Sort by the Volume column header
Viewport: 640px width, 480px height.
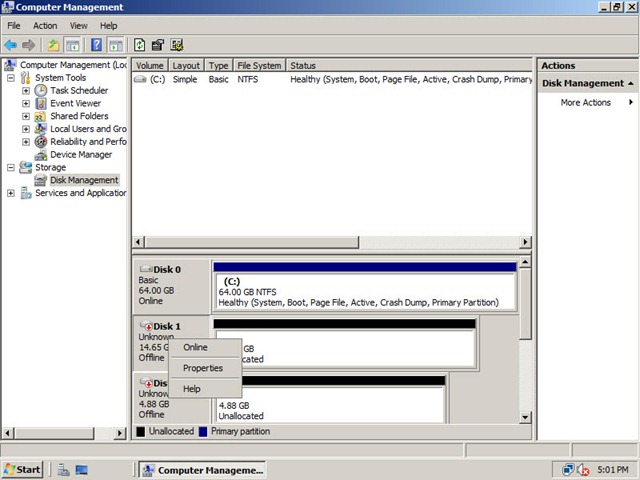(x=150, y=66)
